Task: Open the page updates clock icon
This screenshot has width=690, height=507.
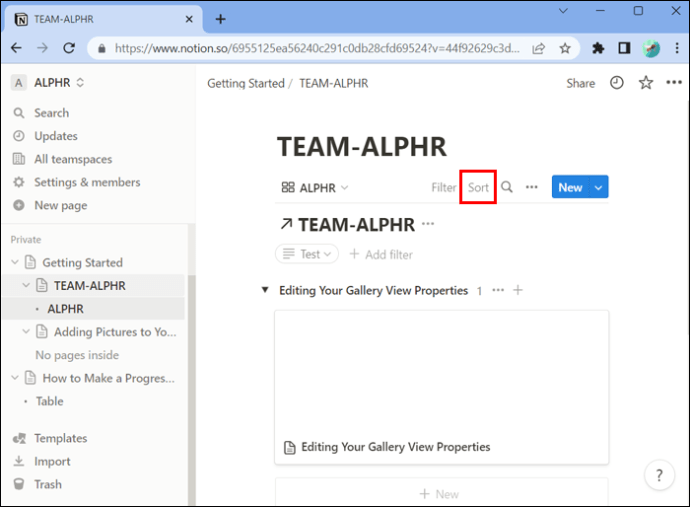Action: click(x=617, y=83)
